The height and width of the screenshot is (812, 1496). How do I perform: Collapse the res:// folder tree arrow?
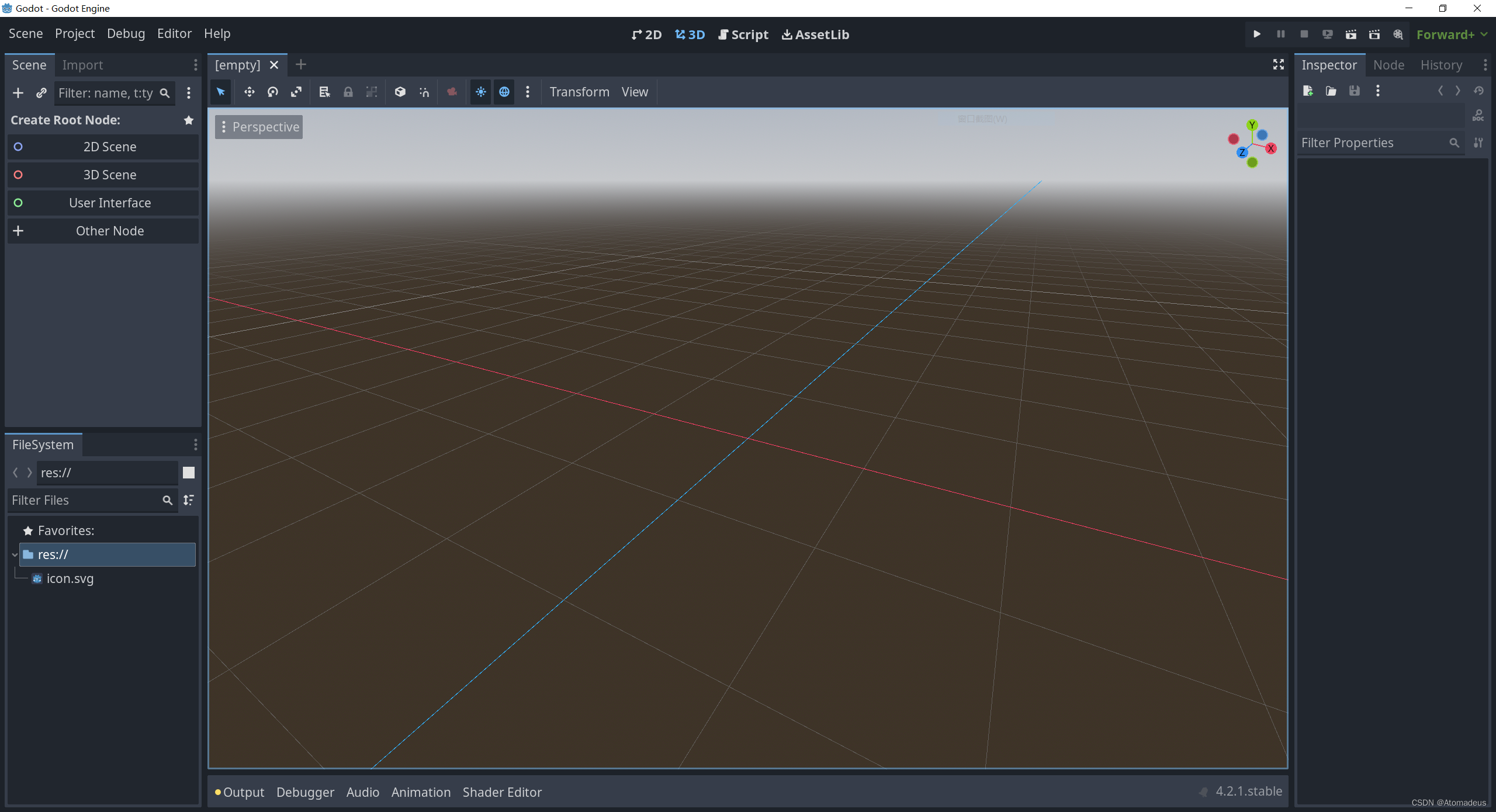pyautogui.click(x=15, y=554)
